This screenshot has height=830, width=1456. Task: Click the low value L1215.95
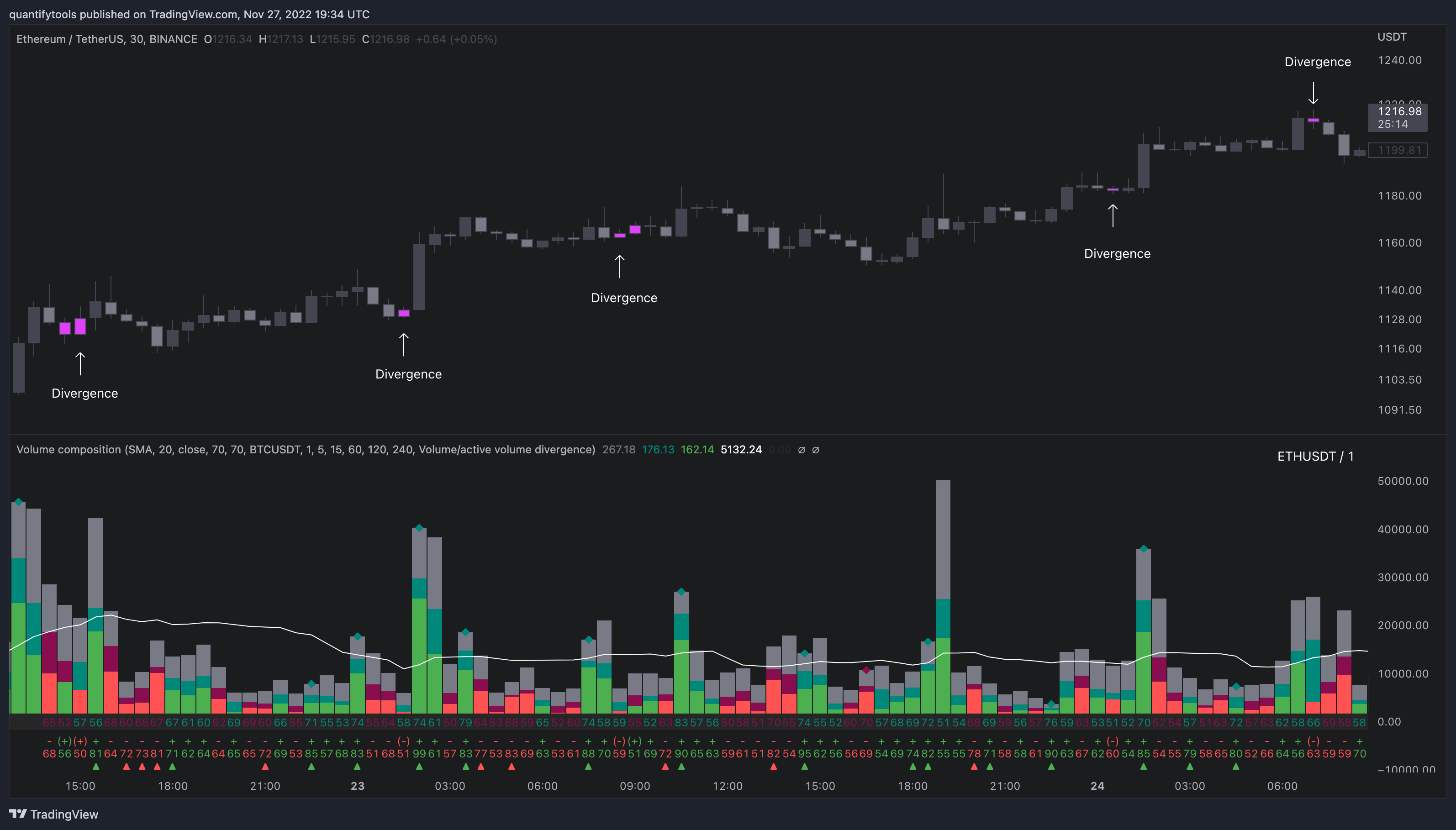332,39
